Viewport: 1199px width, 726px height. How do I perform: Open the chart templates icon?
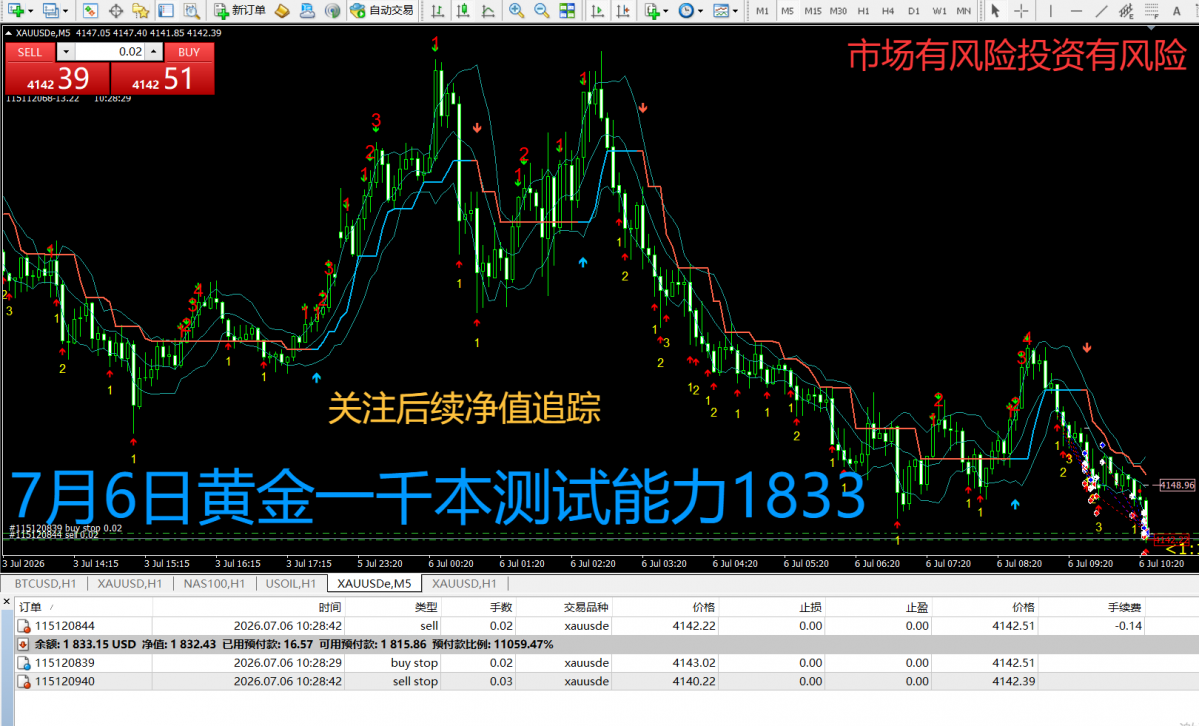[x=720, y=11]
